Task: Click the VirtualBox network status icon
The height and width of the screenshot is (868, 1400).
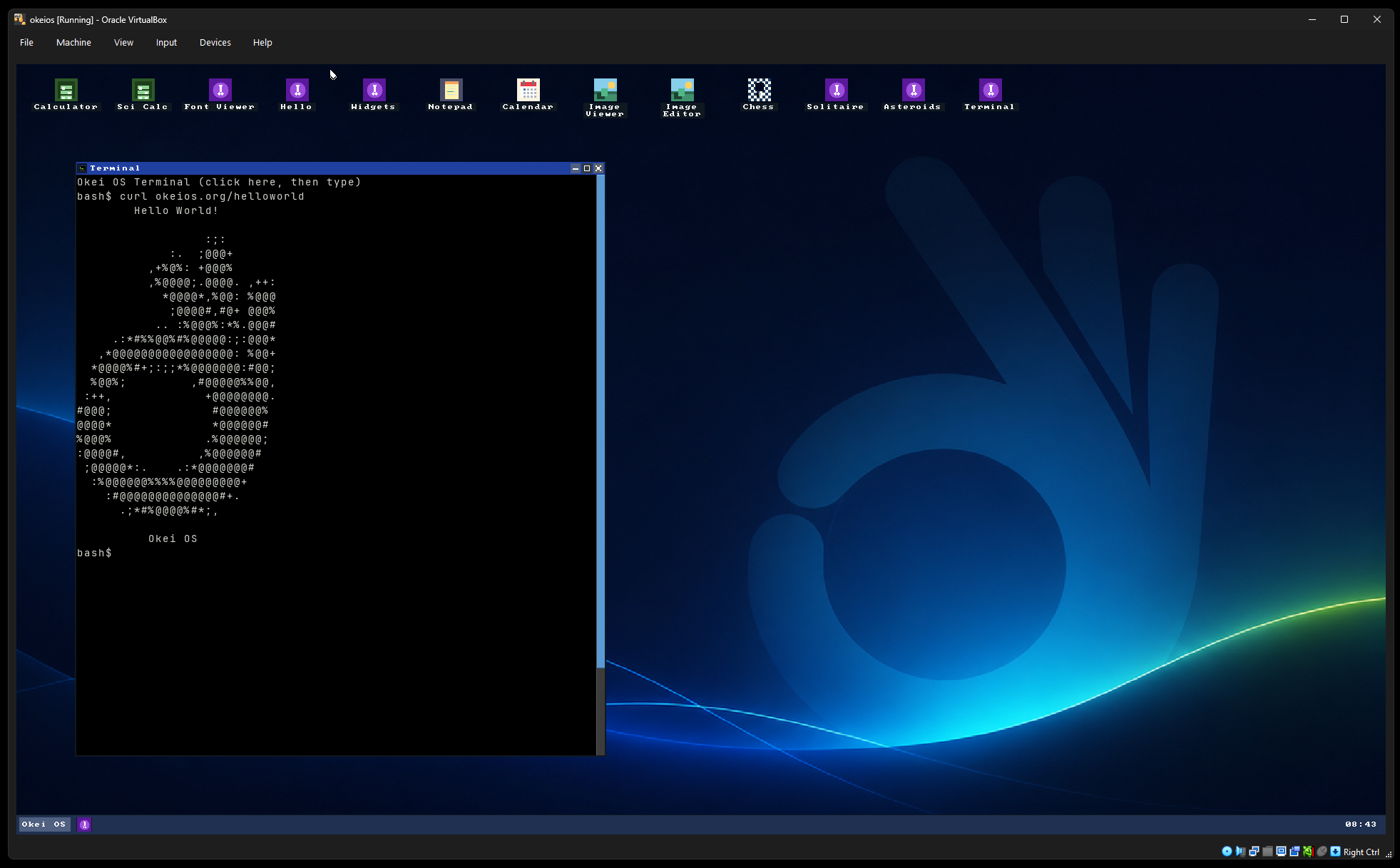Action: coord(1254,852)
